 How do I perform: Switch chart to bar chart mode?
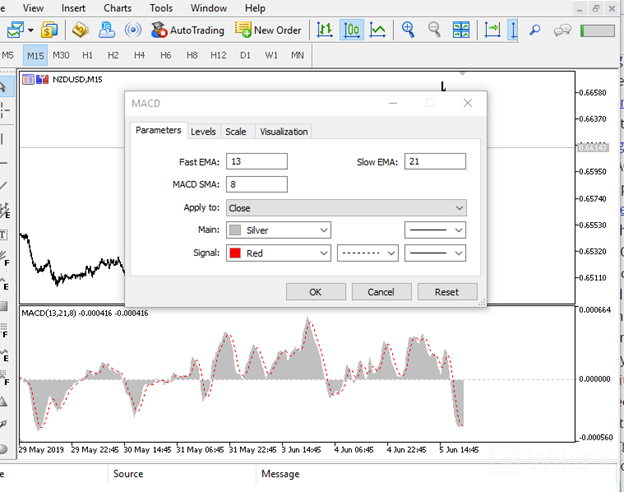tap(325, 30)
